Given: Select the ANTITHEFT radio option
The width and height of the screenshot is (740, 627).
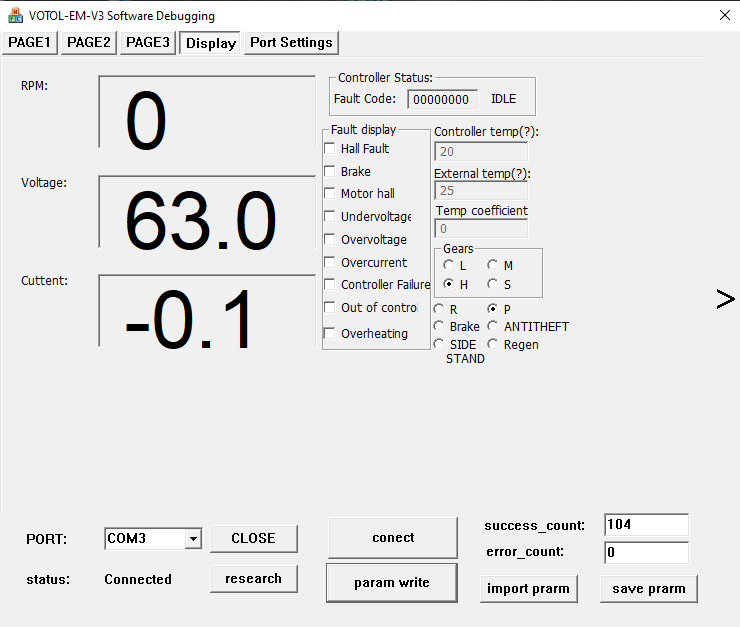Looking at the screenshot, I should [493, 326].
